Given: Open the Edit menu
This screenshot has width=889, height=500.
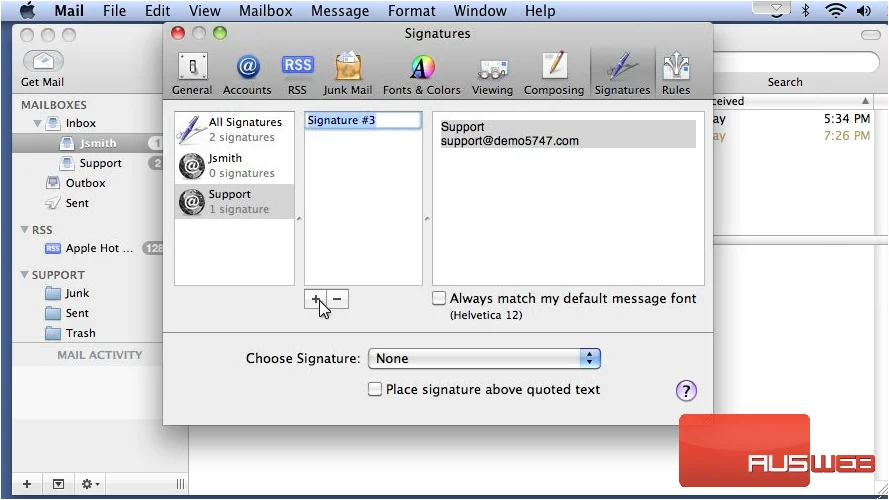Looking at the screenshot, I should tap(157, 10).
